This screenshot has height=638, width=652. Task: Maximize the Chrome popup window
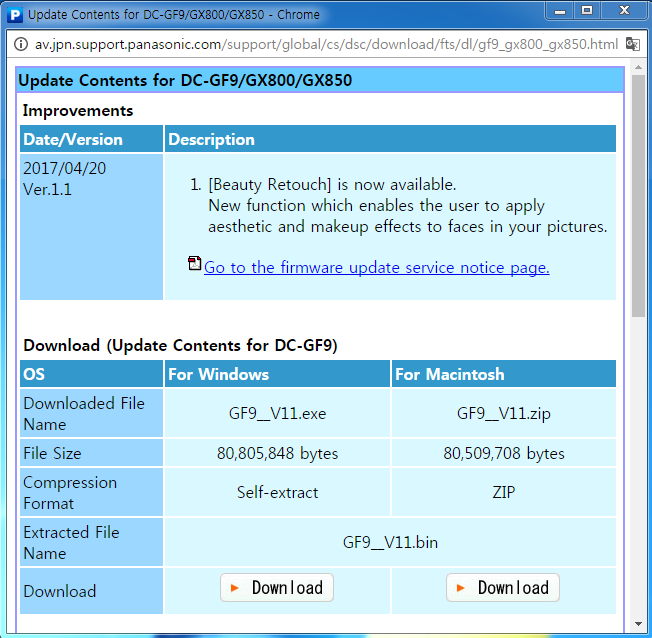coord(587,11)
